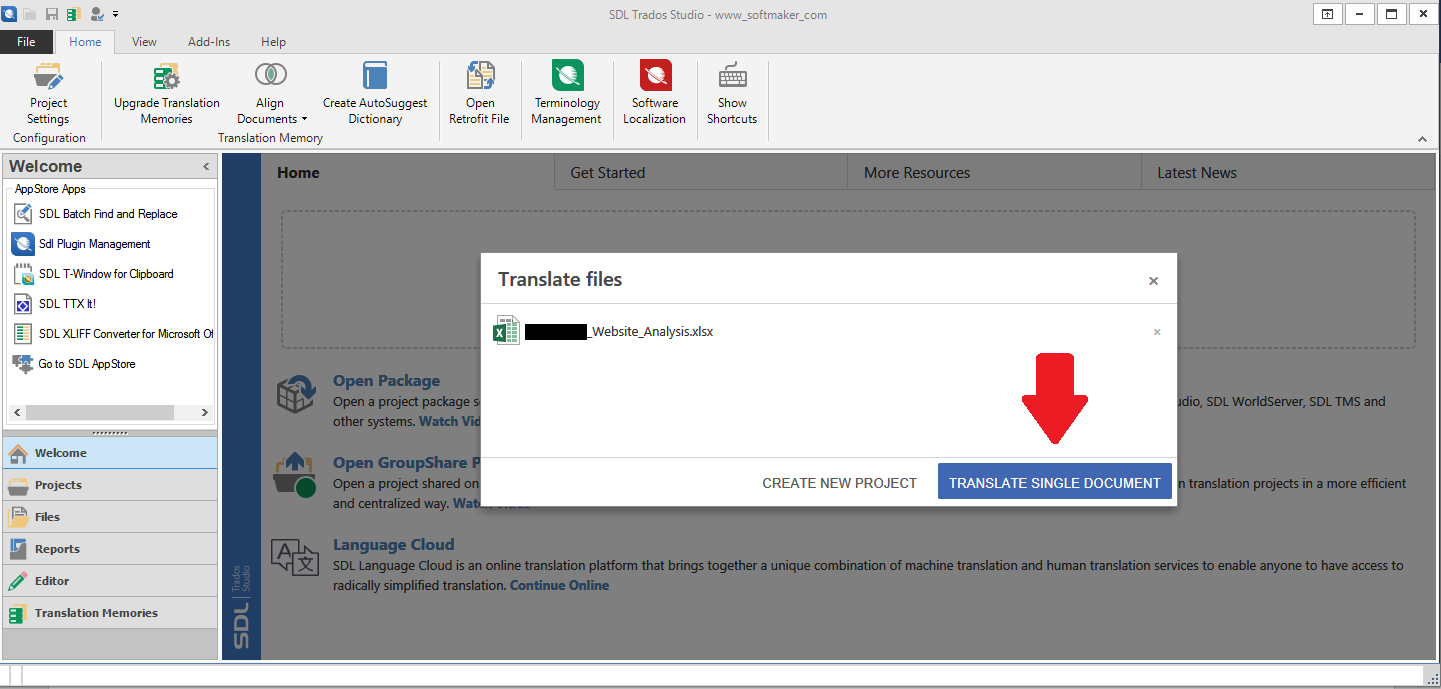Click the AppStore Apps horizontal scrollbar
1441x689 pixels.
click(x=110, y=412)
